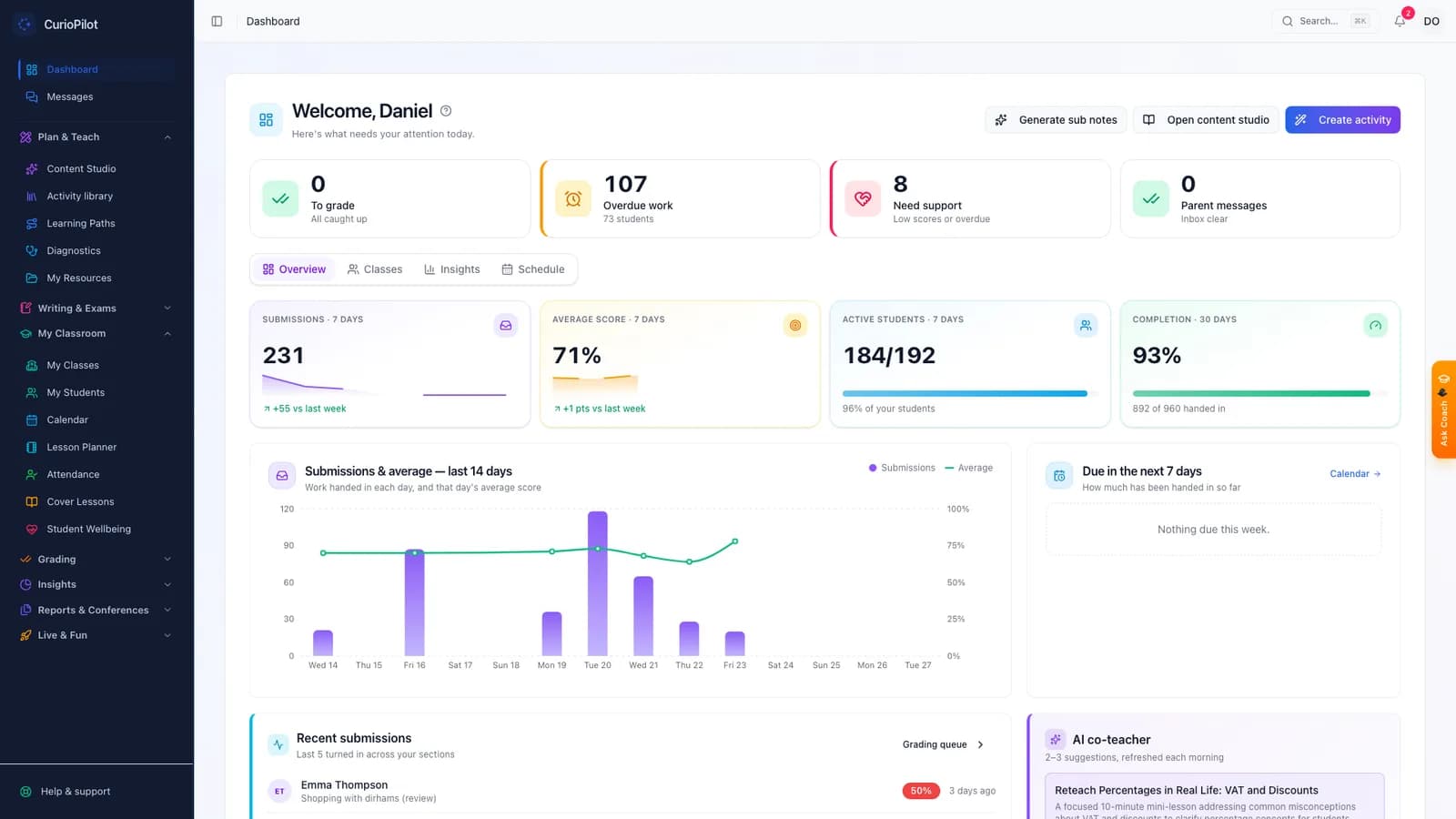Click the 50% score badge
This screenshot has width=1456, height=819.
coord(921,791)
